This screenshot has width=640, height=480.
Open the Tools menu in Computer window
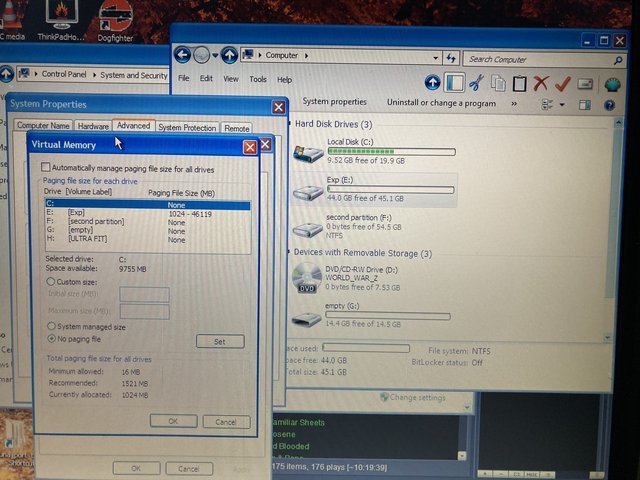click(258, 79)
